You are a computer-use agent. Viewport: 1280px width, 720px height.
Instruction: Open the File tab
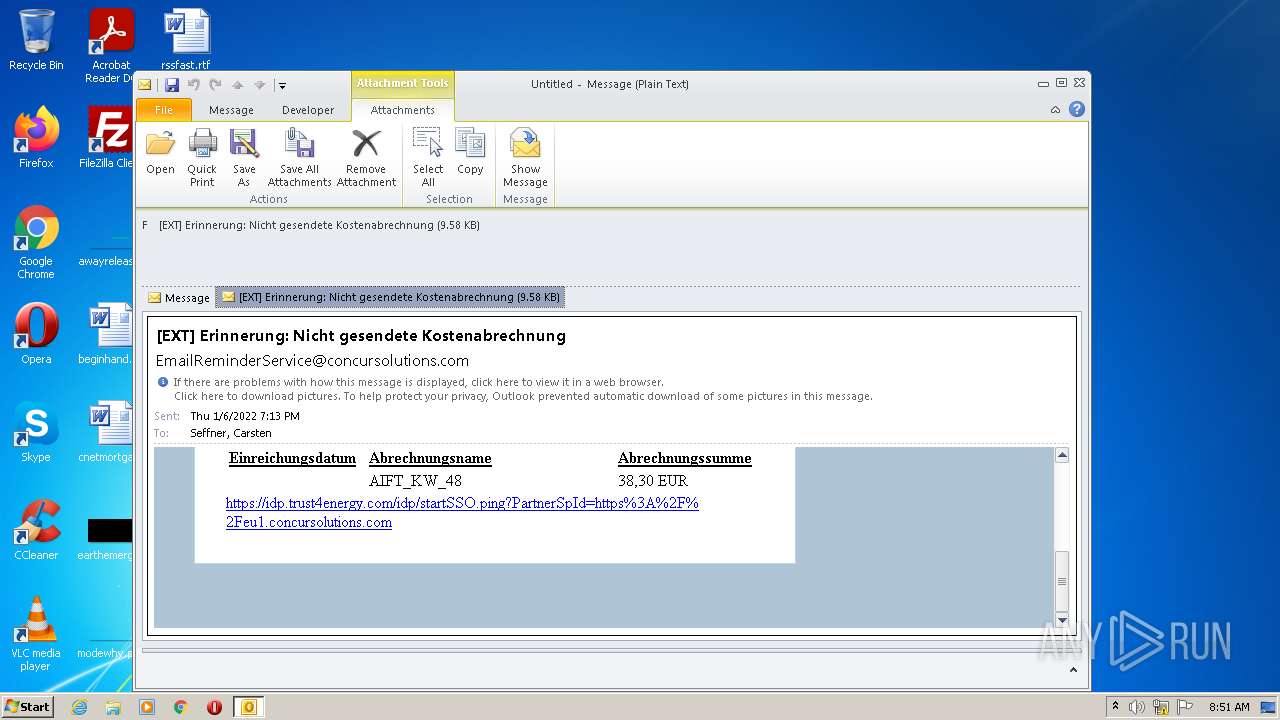pos(164,110)
